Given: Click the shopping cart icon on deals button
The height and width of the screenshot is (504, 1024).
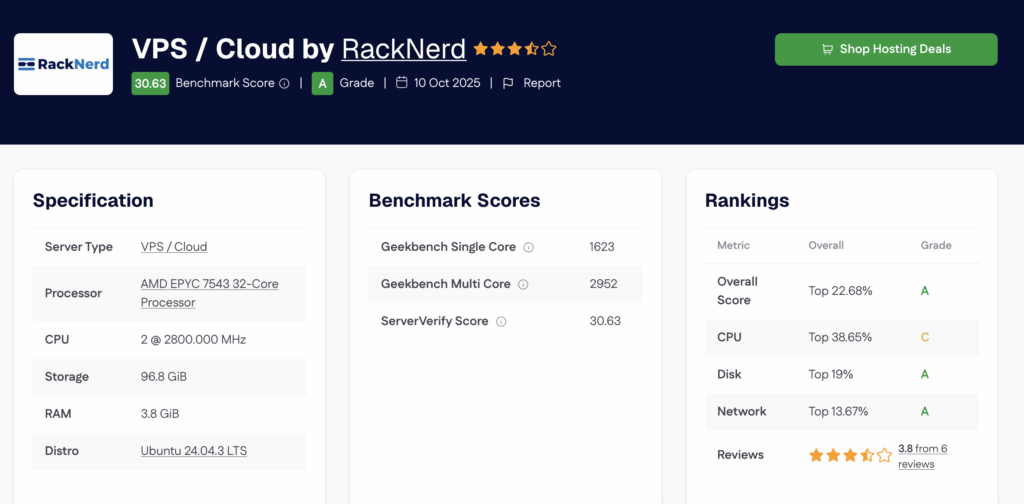Looking at the screenshot, I should pos(827,49).
